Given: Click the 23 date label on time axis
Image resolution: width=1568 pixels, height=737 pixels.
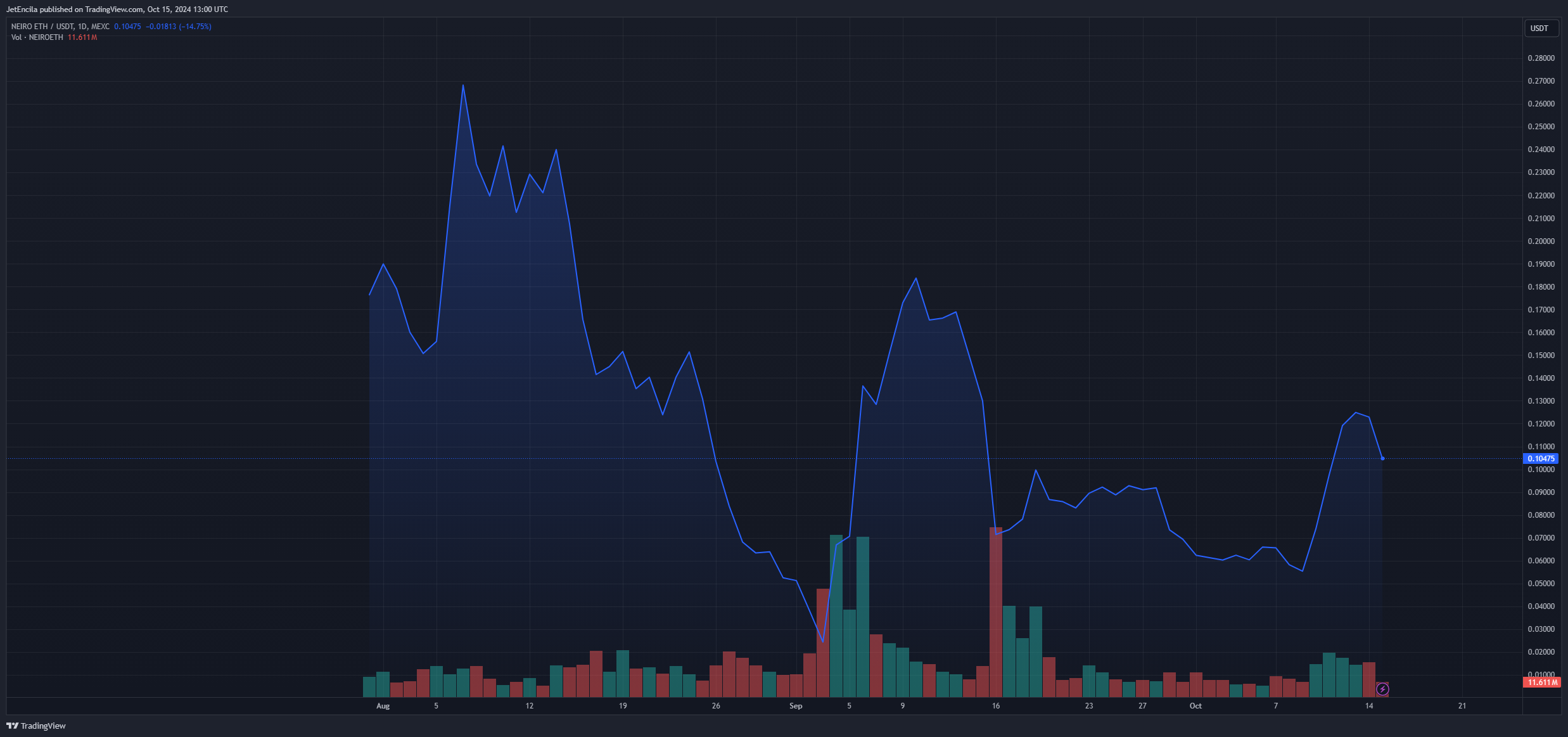Looking at the screenshot, I should pyautogui.click(x=1089, y=706).
